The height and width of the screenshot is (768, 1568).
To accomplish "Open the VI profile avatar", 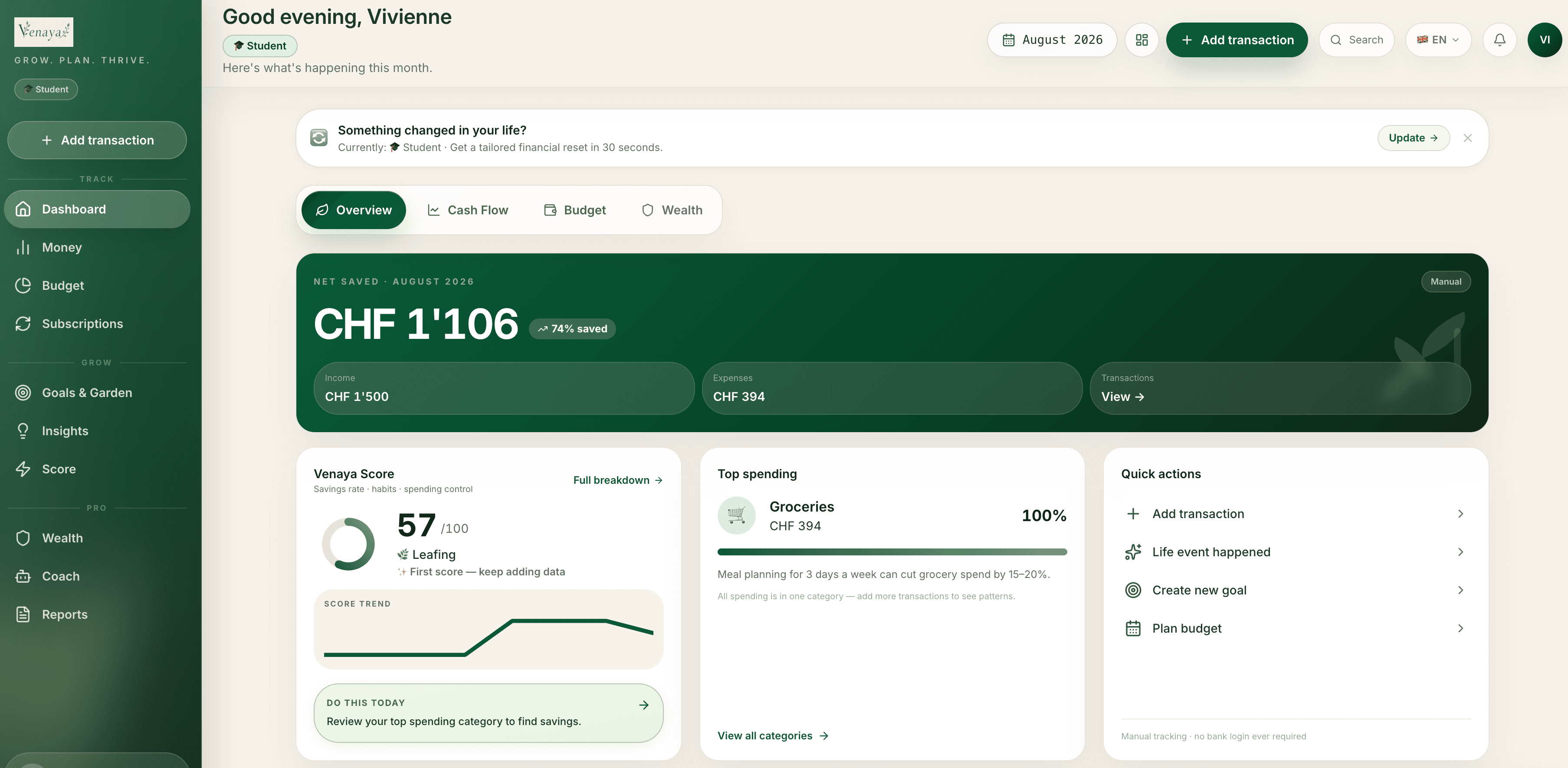I will coord(1544,39).
